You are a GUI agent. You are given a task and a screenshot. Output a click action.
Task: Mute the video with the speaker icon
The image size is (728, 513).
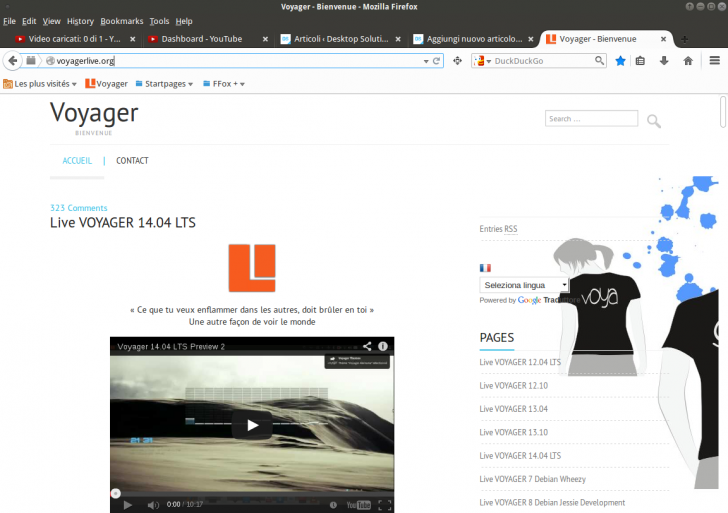152,505
